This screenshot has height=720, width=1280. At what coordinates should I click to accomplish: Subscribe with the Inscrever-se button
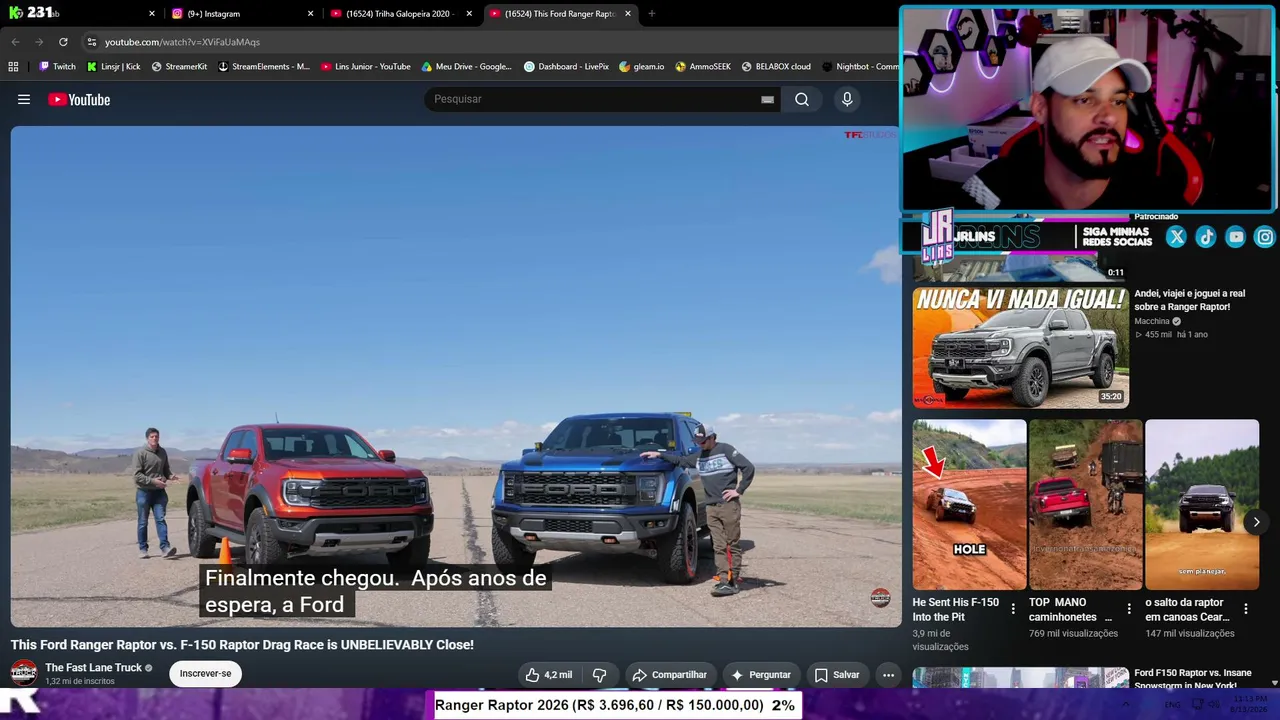pyautogui.click(x=205, y=674)
